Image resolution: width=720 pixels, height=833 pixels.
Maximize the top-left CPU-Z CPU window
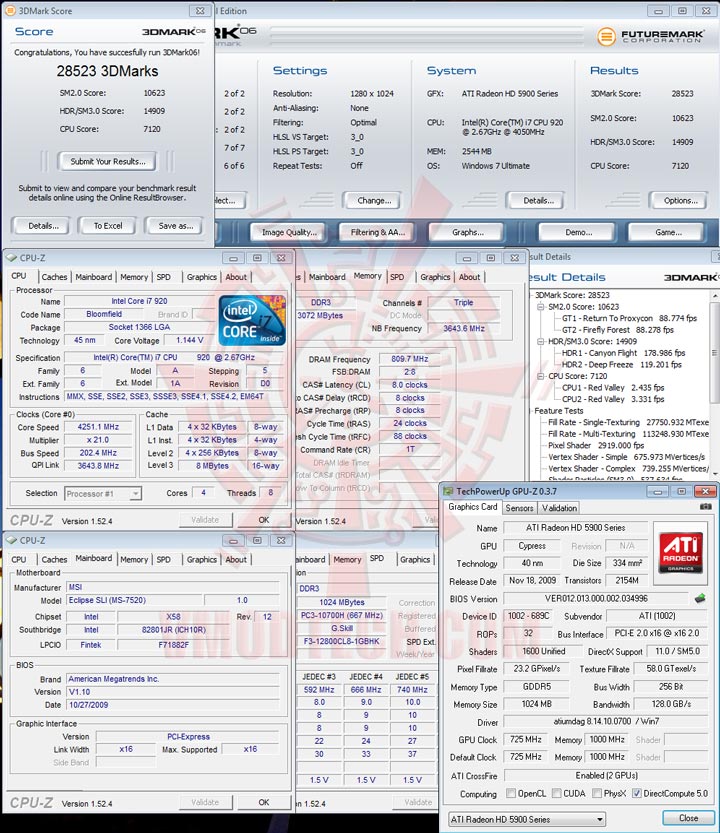[257, 258]
